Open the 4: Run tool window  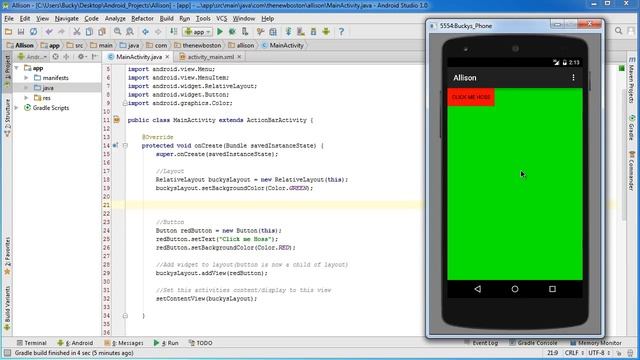(166, 343)
